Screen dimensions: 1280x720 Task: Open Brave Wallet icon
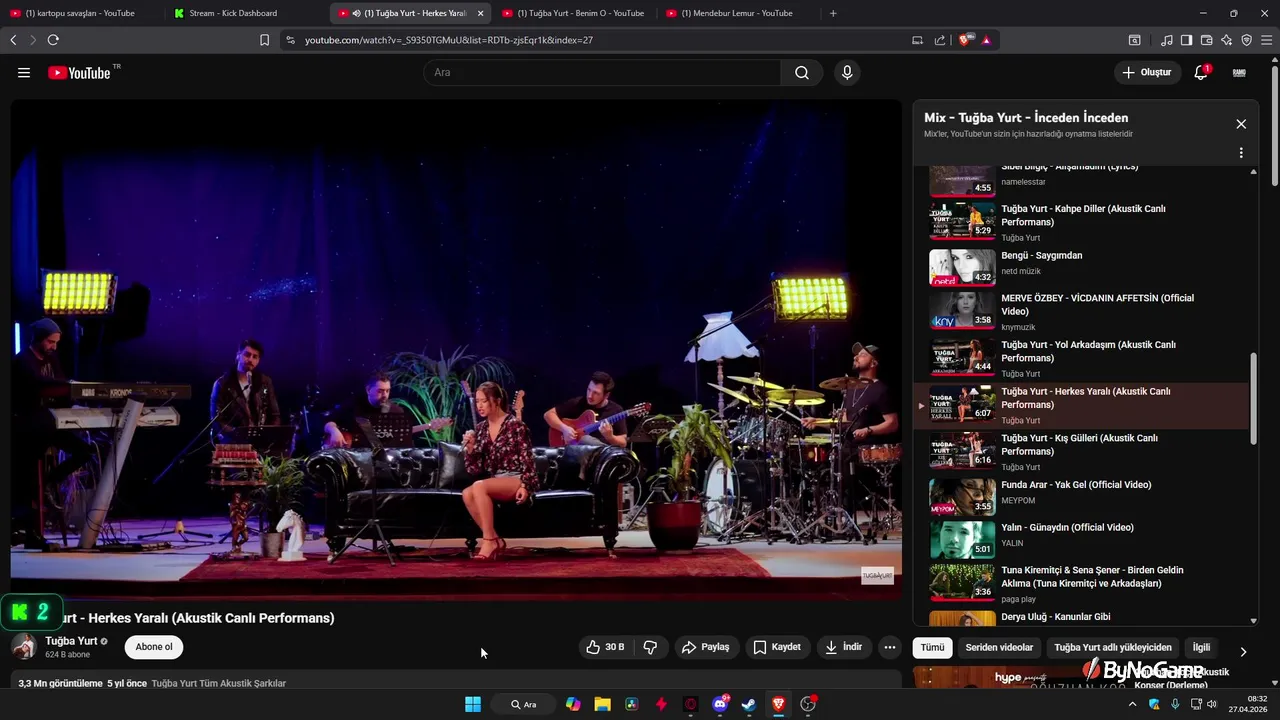[x=1206, y=40]
